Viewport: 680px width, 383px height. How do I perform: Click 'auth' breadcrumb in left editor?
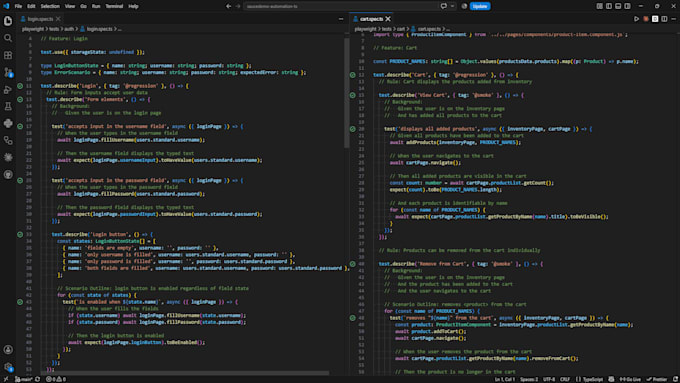69,29
